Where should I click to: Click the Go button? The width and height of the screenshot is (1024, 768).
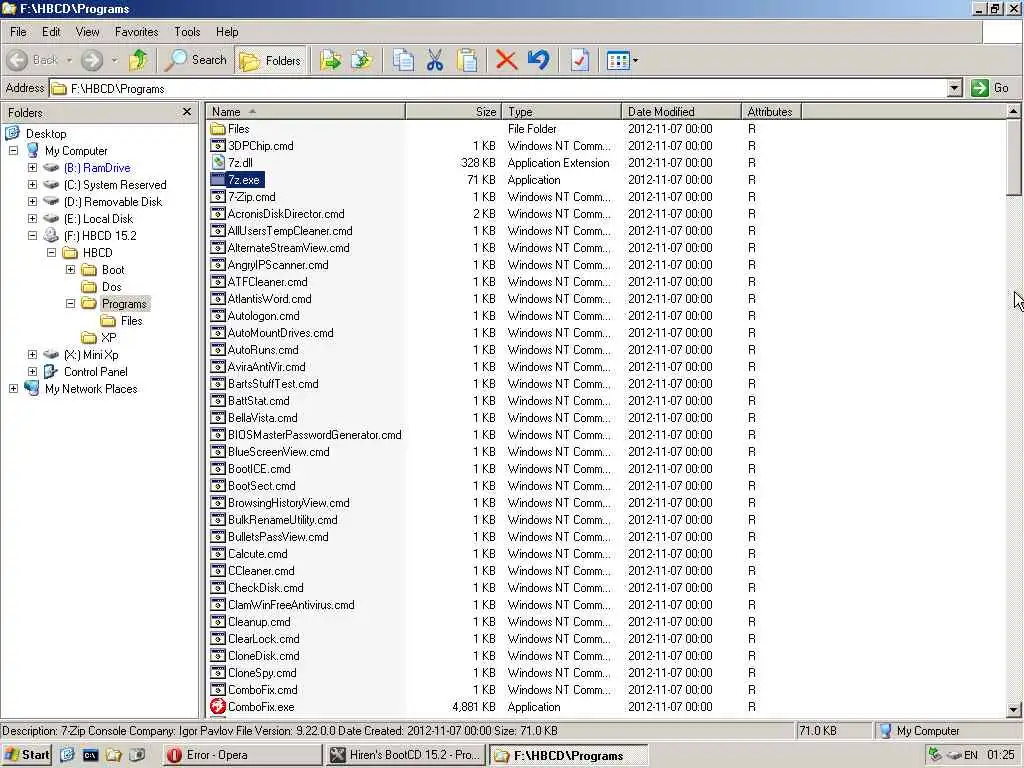pyautogui.click(x=990, y=88)
